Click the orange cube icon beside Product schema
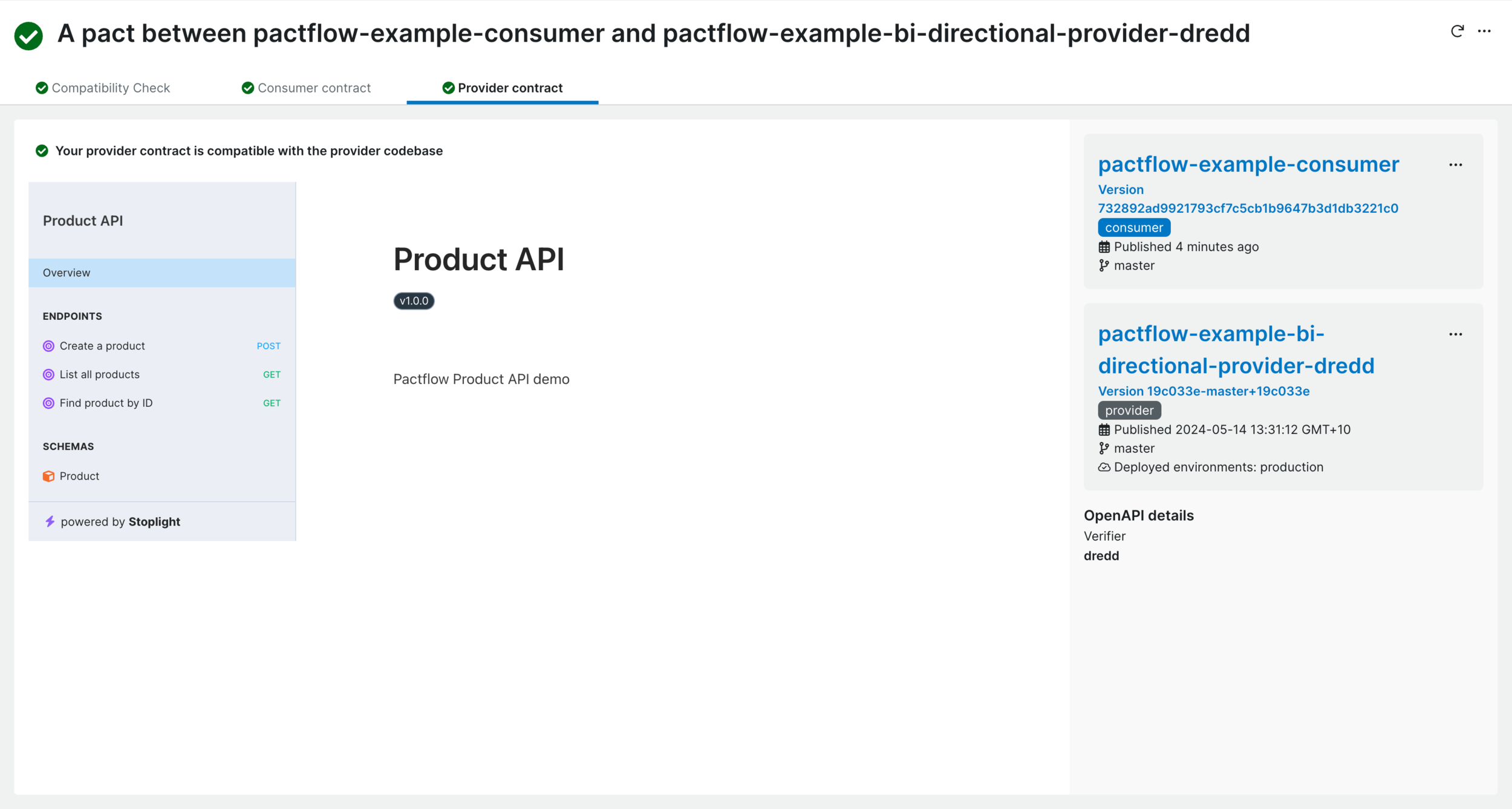Viewport: 1512px width, 809px height. click(48, 476)
